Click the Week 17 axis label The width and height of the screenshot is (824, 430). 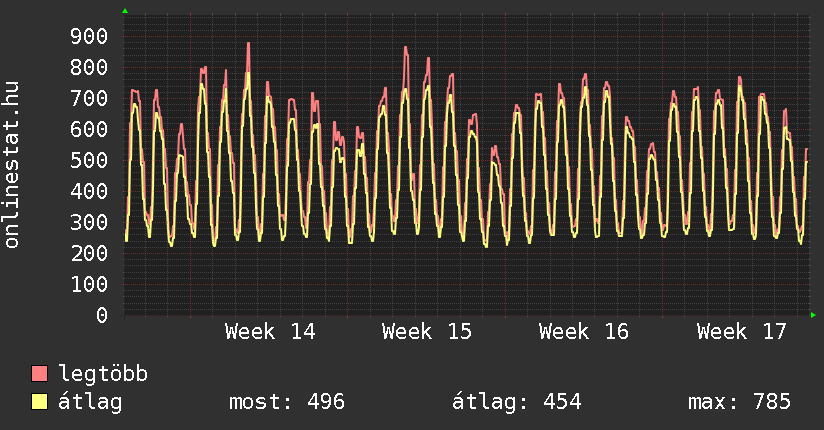742,332
